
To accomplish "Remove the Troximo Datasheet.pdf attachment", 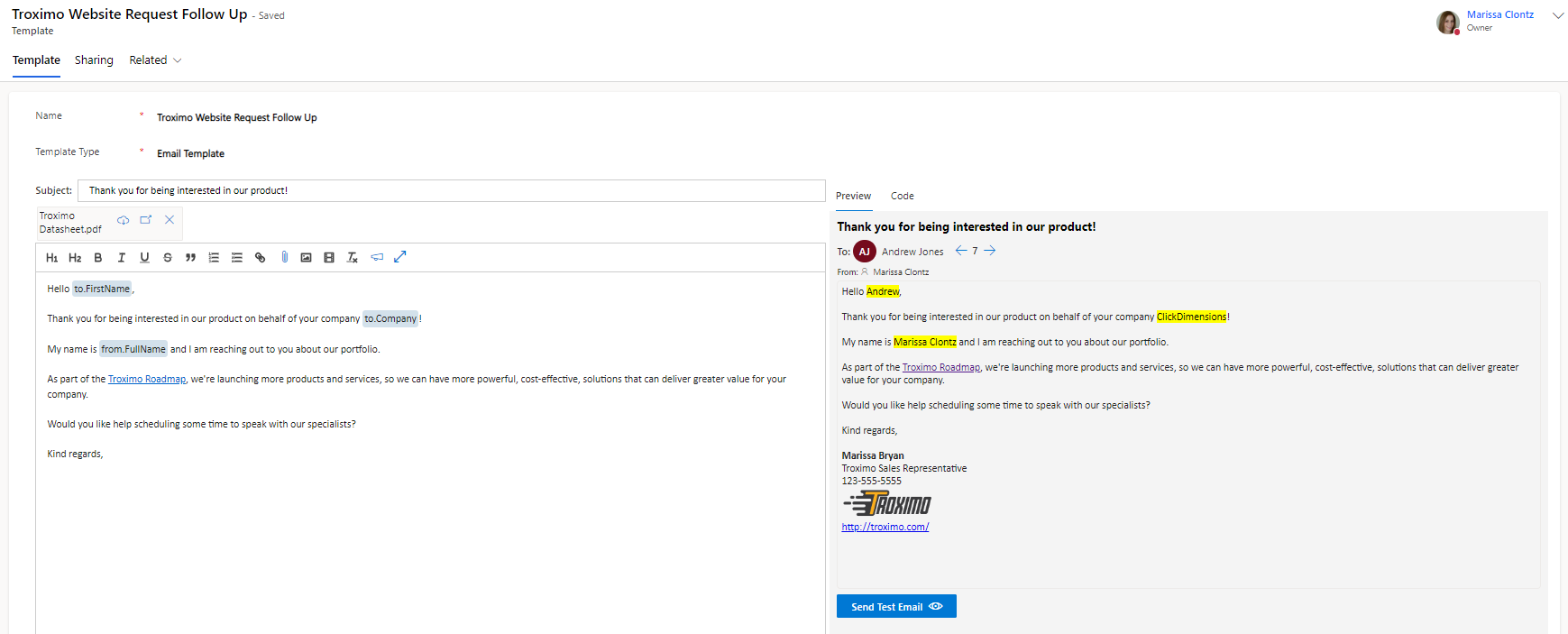I will pyautogui.click(x=170, y=219).
